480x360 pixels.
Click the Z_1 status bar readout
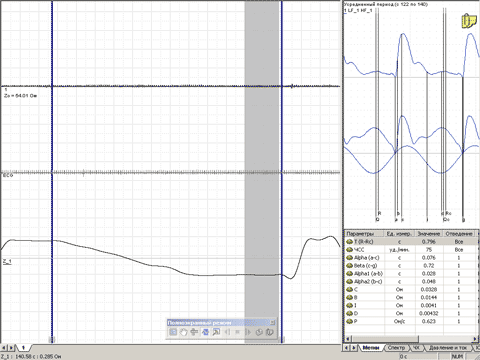(x=31, y=356)
